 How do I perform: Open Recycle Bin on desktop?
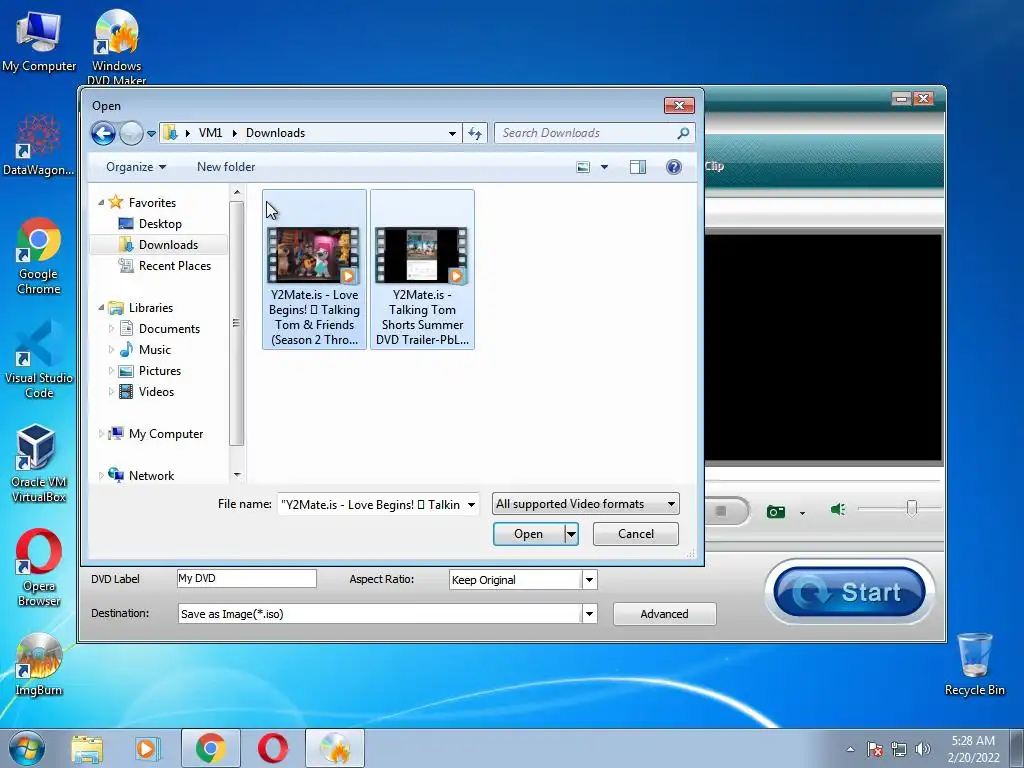click(x=974, y=664)
